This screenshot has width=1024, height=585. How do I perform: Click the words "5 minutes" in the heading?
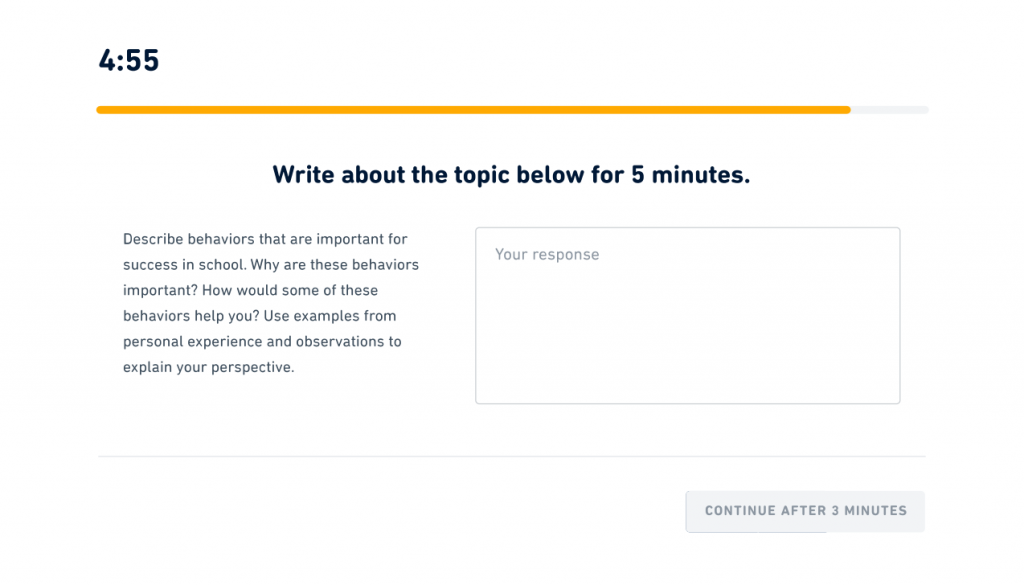tap(690, 175)
